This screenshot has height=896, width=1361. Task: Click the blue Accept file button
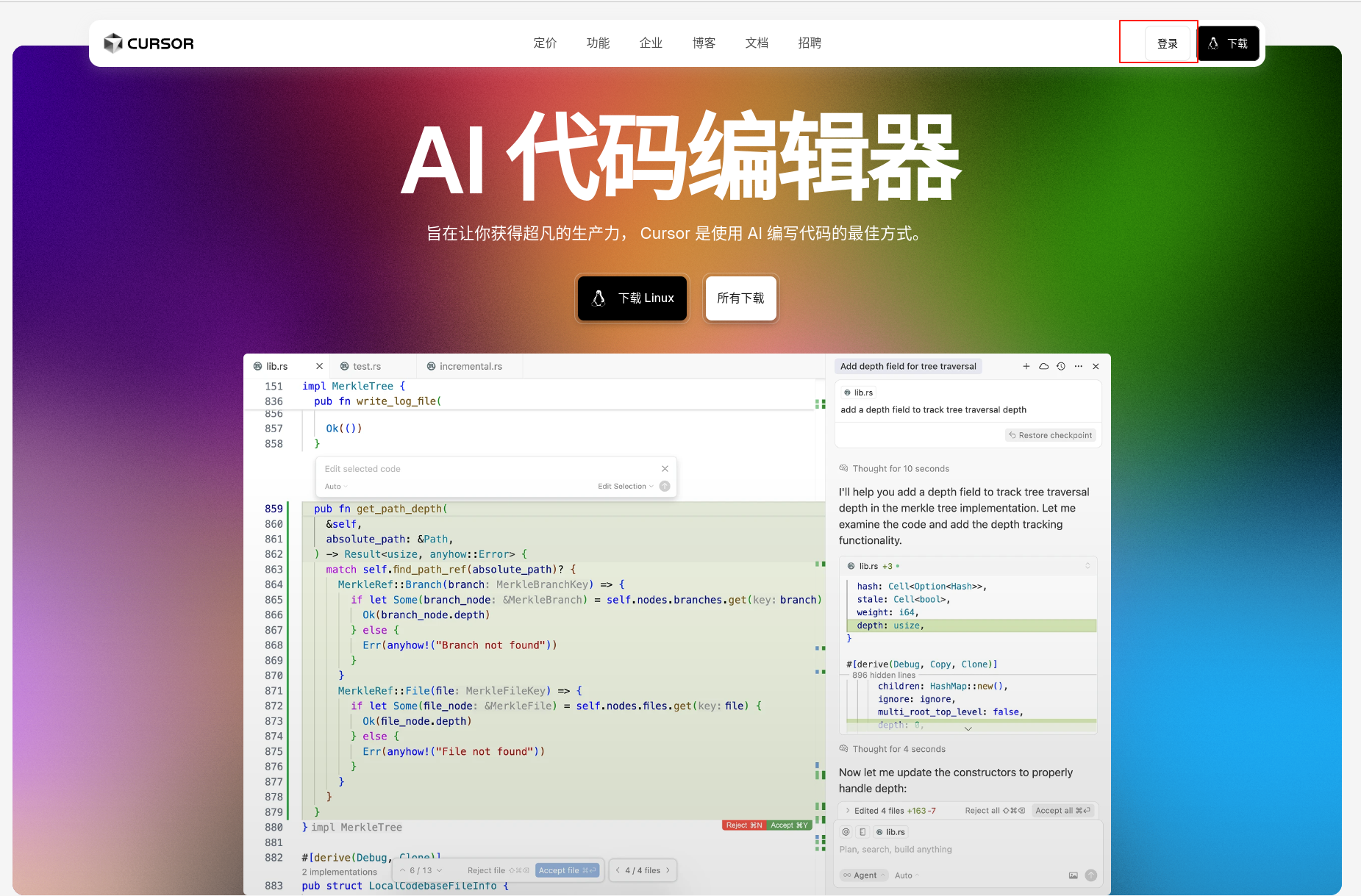[567, 870]
